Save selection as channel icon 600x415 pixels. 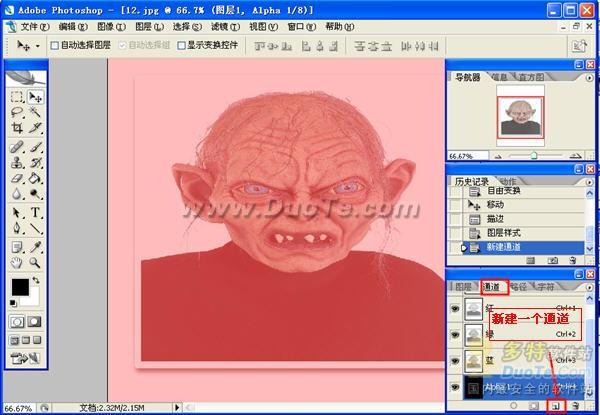pyautogui.click(x=534, y=405)
